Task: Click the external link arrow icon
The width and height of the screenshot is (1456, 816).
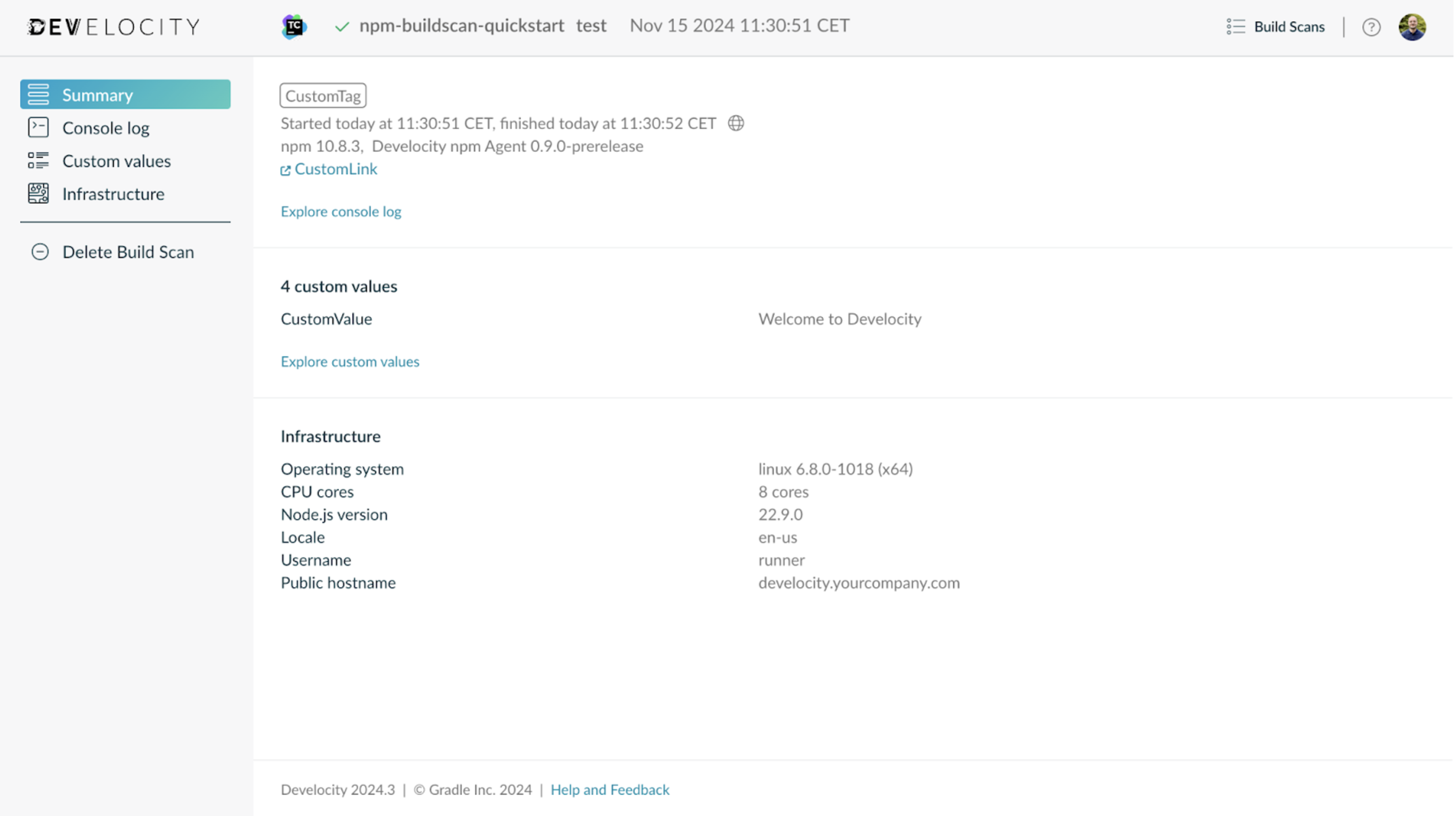Action: (x=285, y=171)
